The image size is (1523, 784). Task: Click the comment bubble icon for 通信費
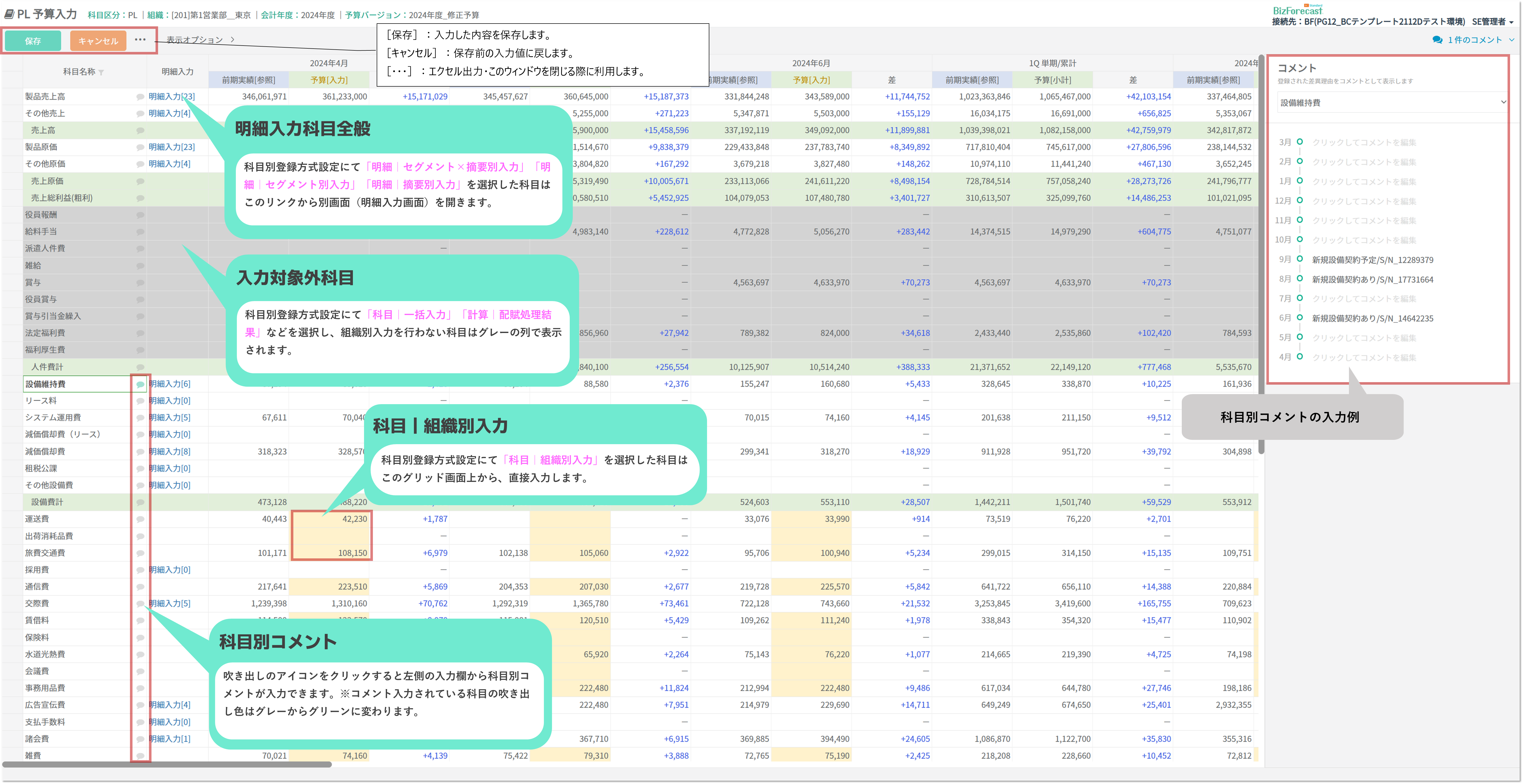[140, 587]
